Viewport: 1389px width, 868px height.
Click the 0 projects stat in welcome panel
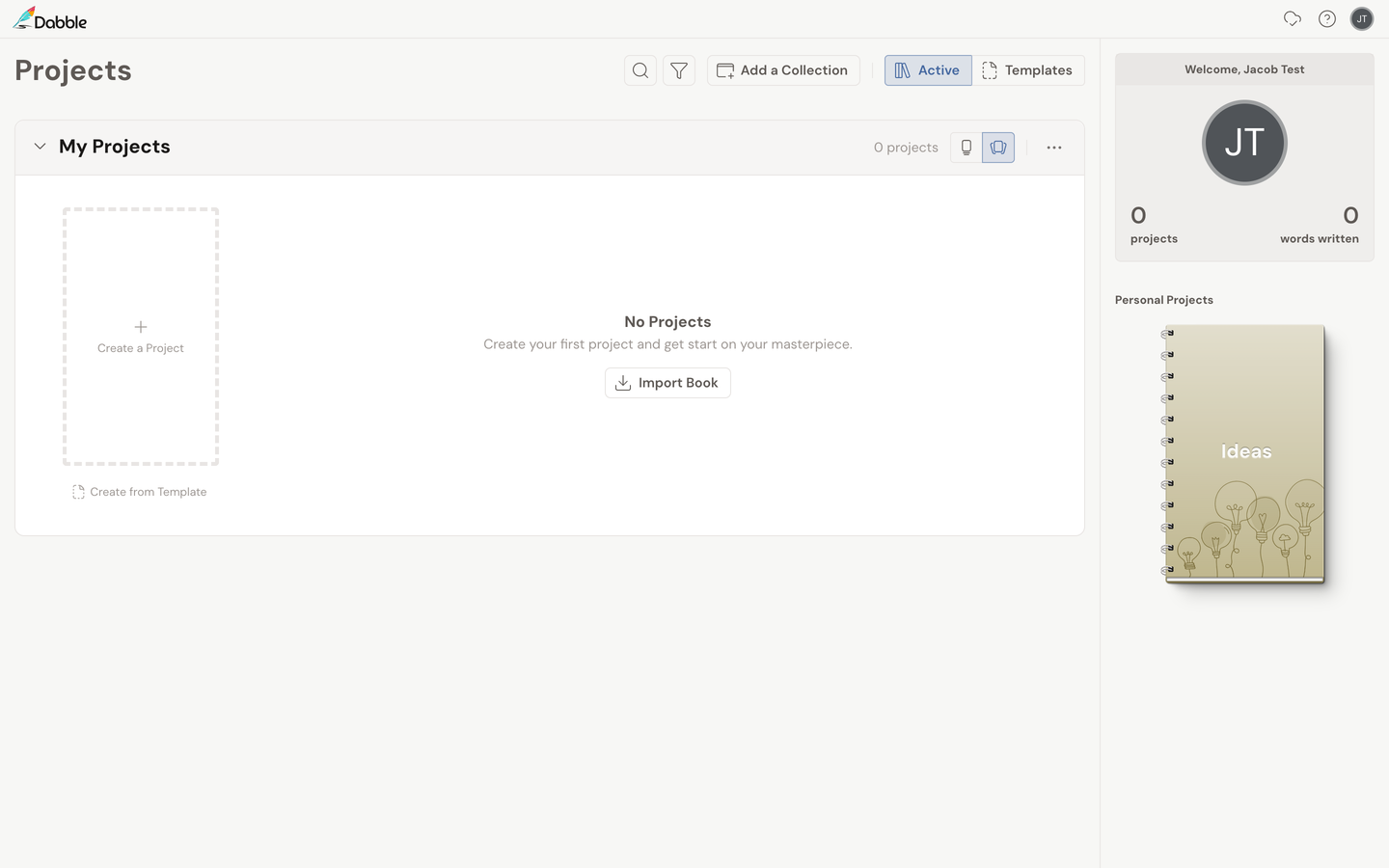click(1154, 225)
